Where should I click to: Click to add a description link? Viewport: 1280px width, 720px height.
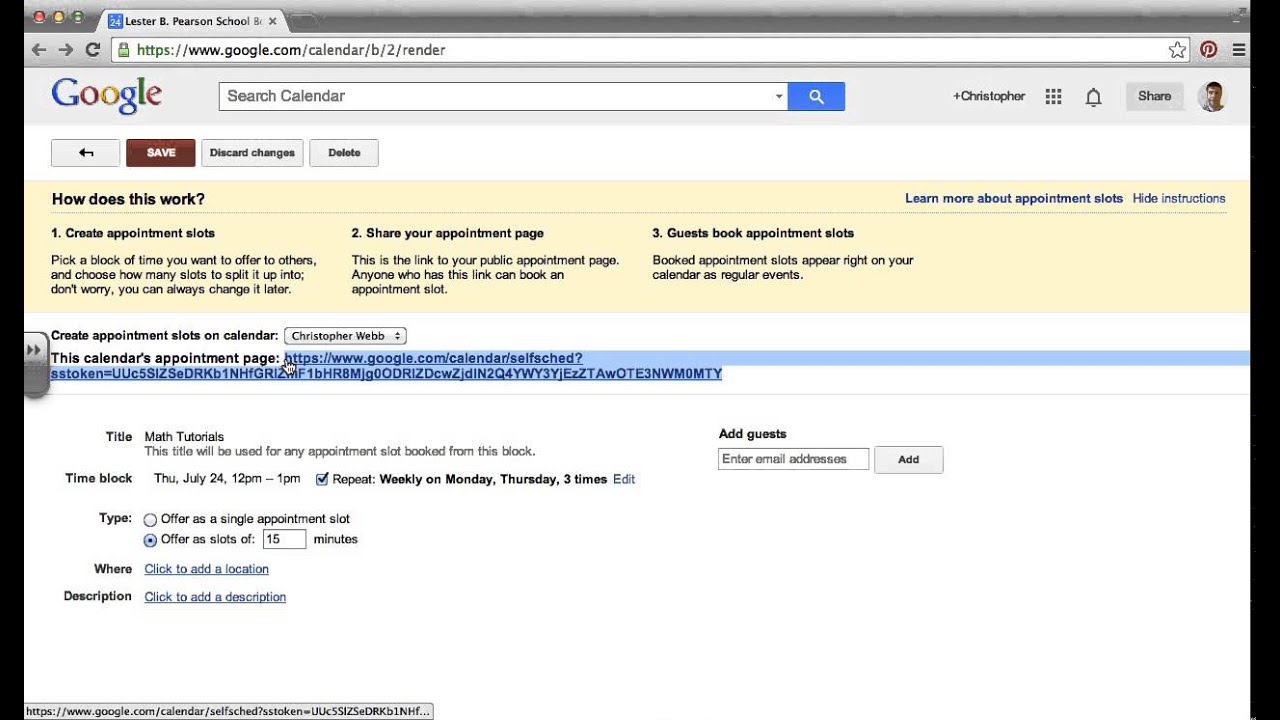pos(215,597)
